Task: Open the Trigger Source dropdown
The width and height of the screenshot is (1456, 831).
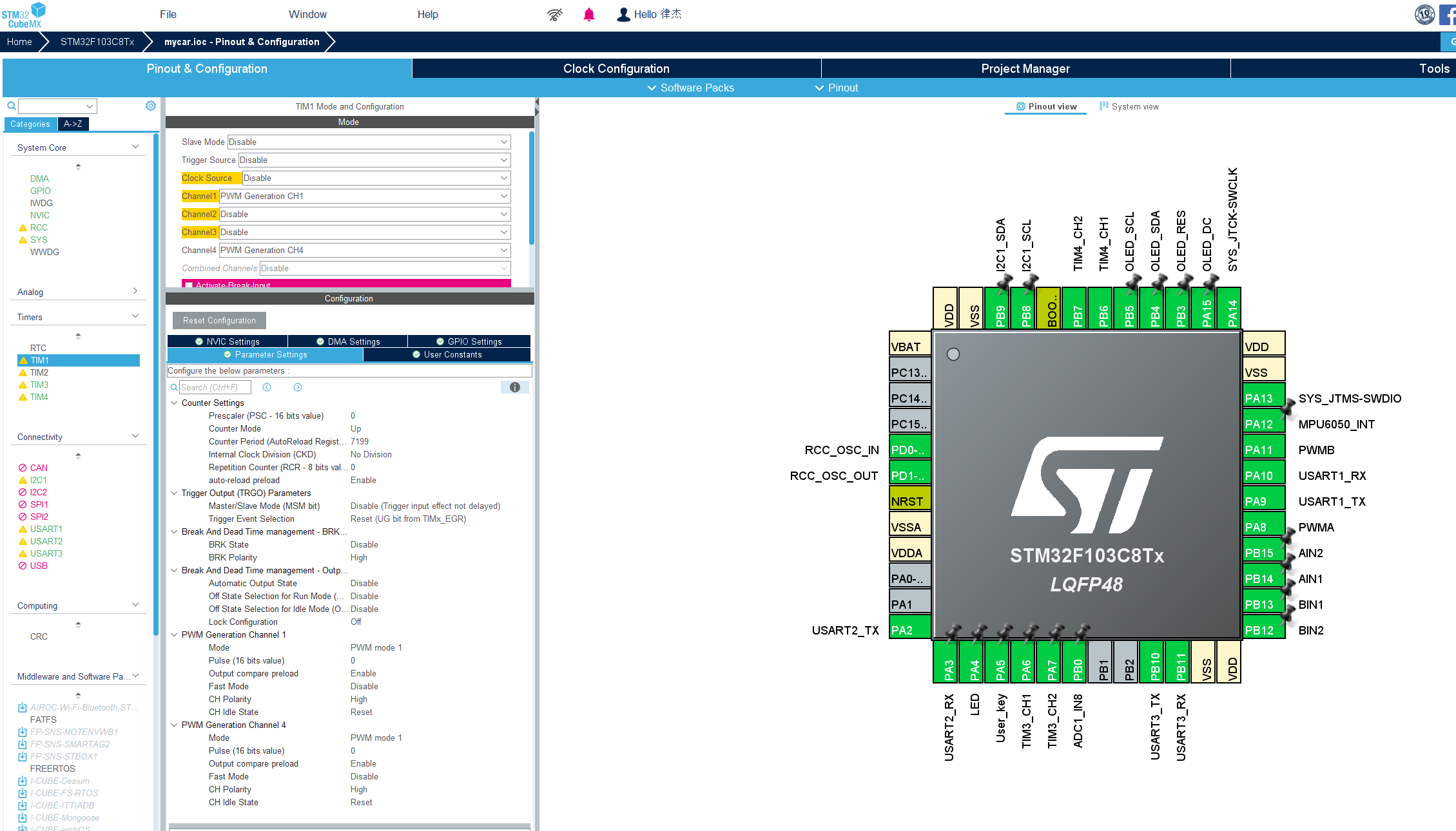Action: pos(374,160)
